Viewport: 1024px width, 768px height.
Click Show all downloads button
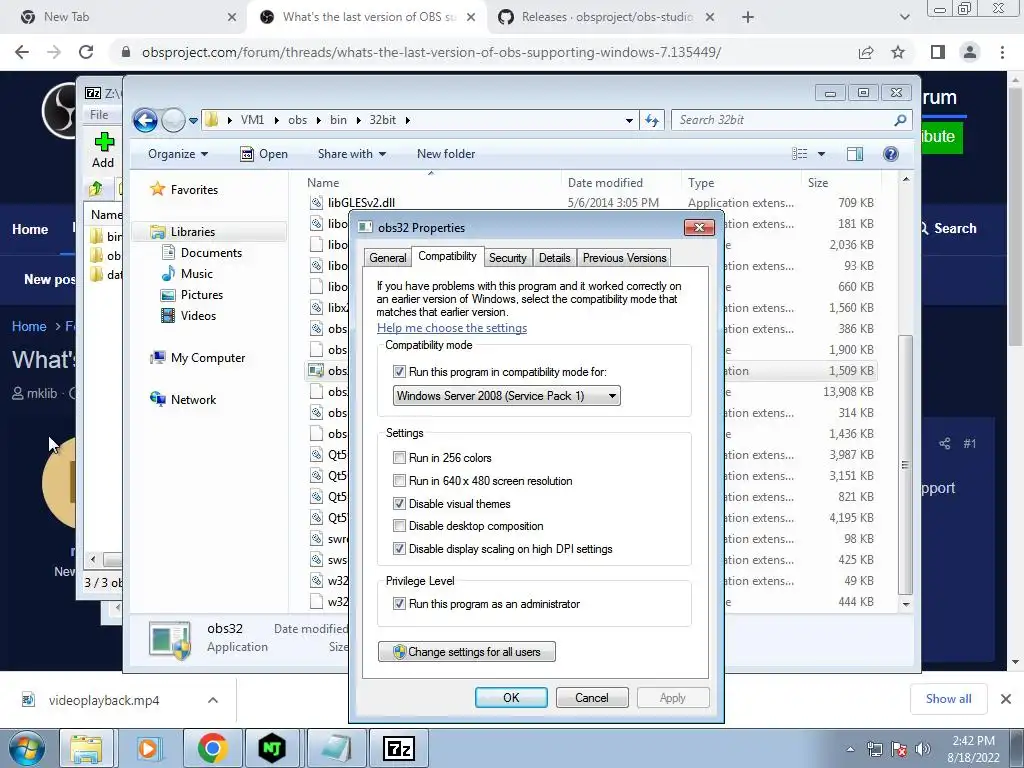click(x=948, y=699)
